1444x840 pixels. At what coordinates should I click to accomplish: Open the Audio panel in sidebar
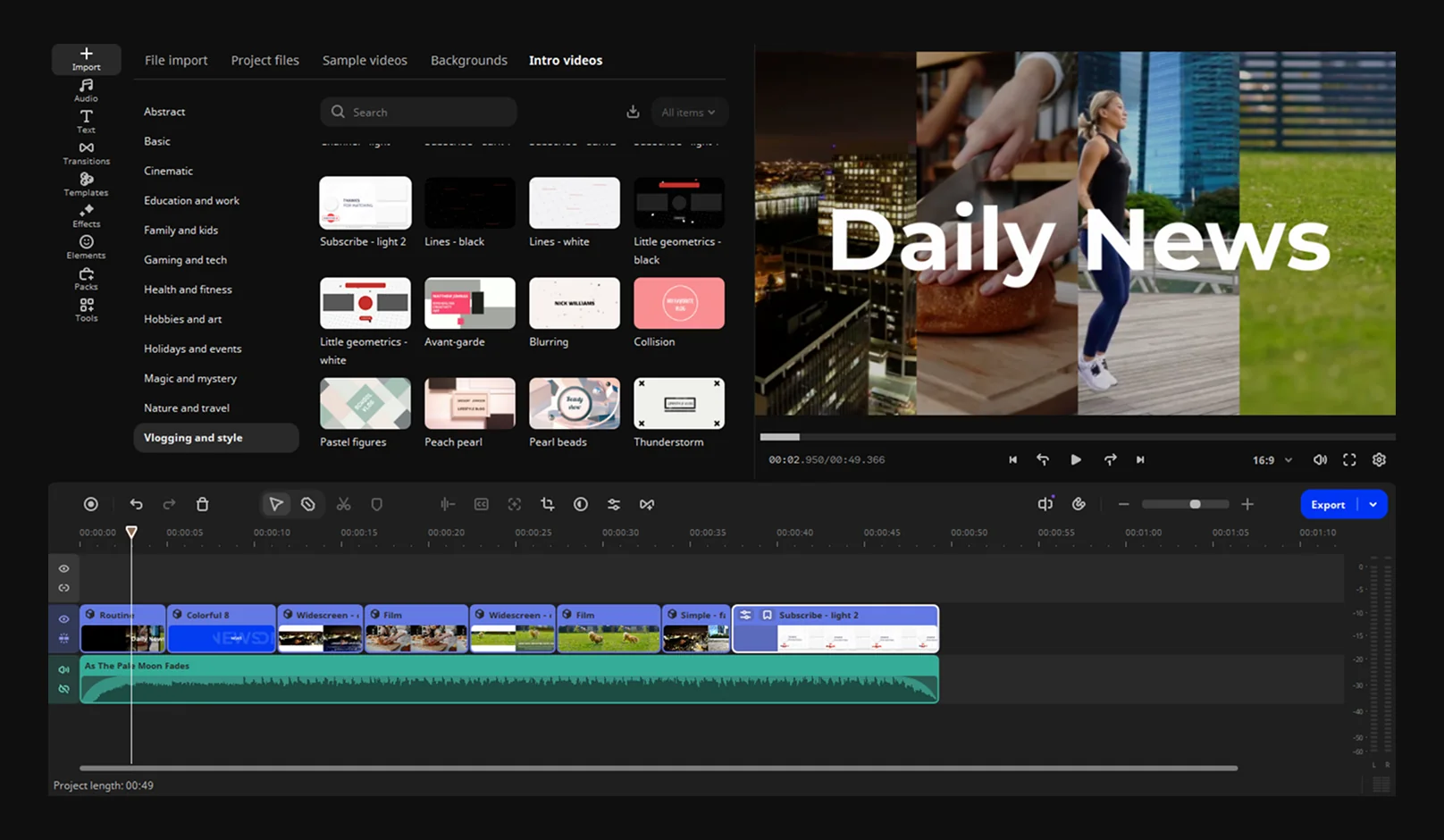point(86,90)
